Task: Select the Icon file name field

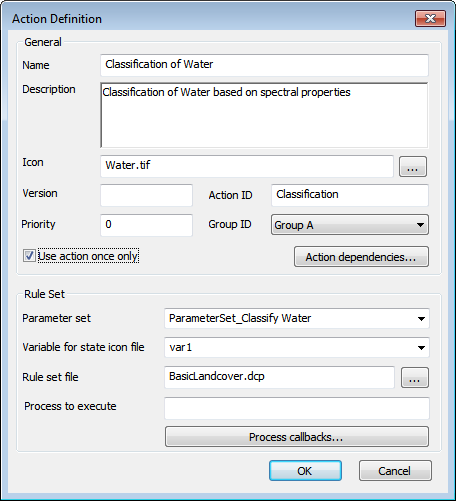Action: pyautogui.click(x=247, y=166)
